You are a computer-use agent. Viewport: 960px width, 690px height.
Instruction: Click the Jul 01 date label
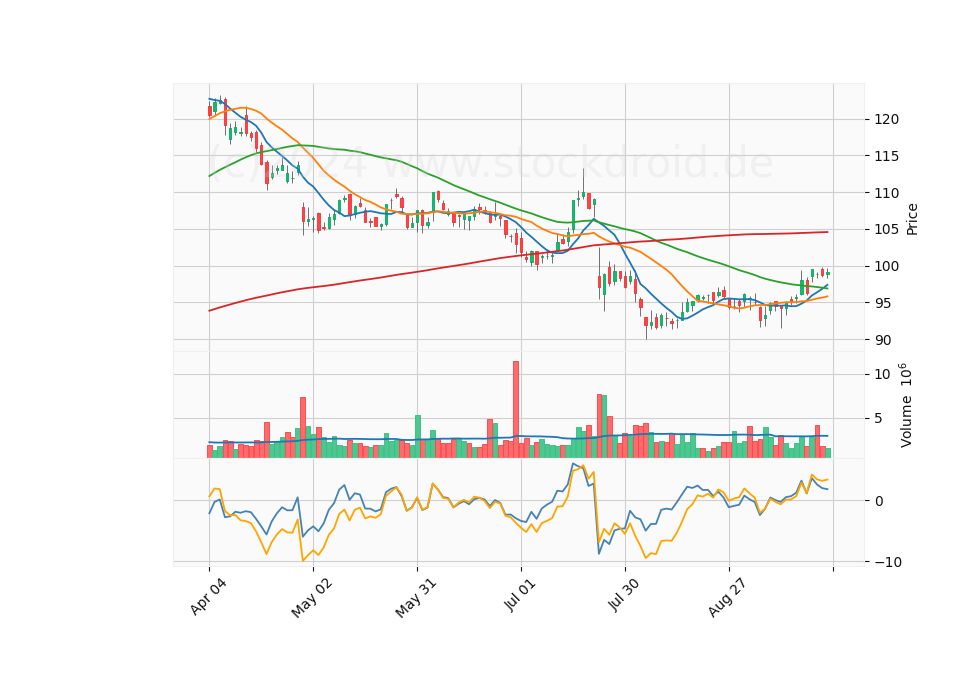click(520, 595)
